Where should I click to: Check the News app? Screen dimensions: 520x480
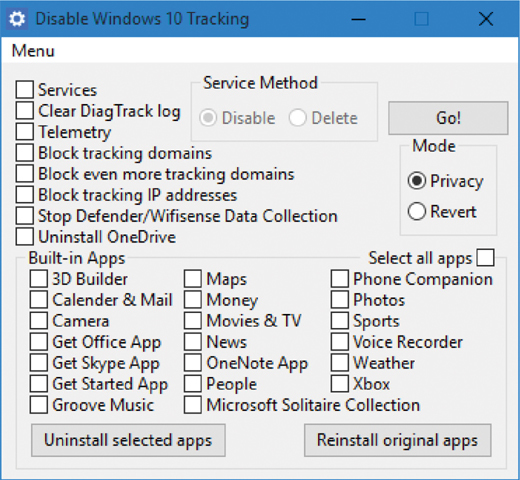(x=193, y=341)
